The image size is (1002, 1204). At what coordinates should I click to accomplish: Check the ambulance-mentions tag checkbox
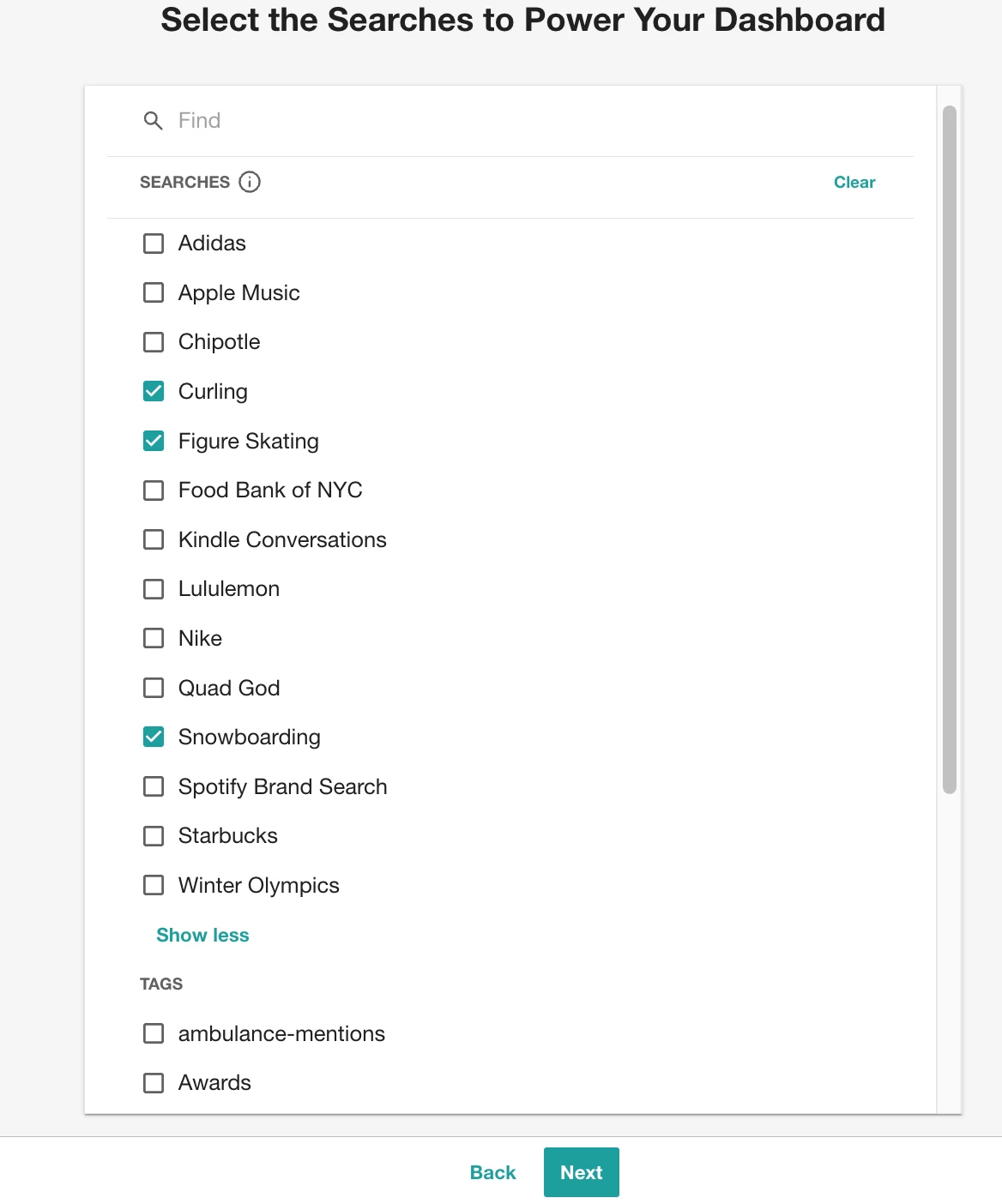(x=154, y=1033)
